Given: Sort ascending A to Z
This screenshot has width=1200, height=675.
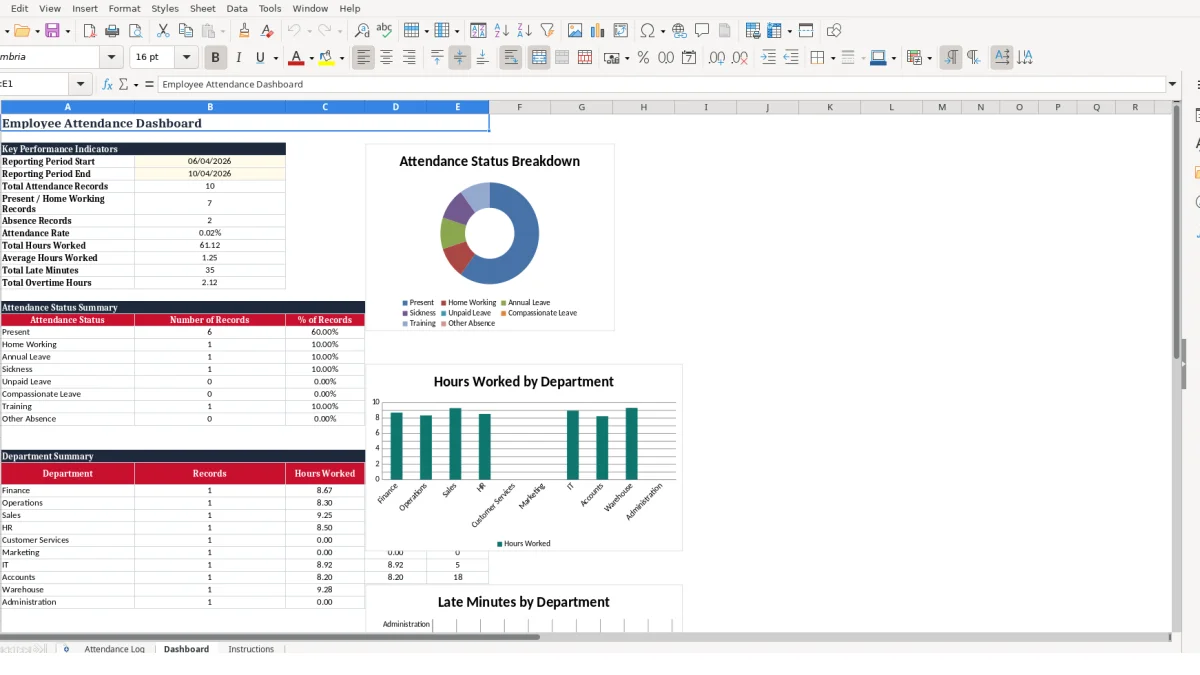Looking at the screenshot, I should coord(502,31).
